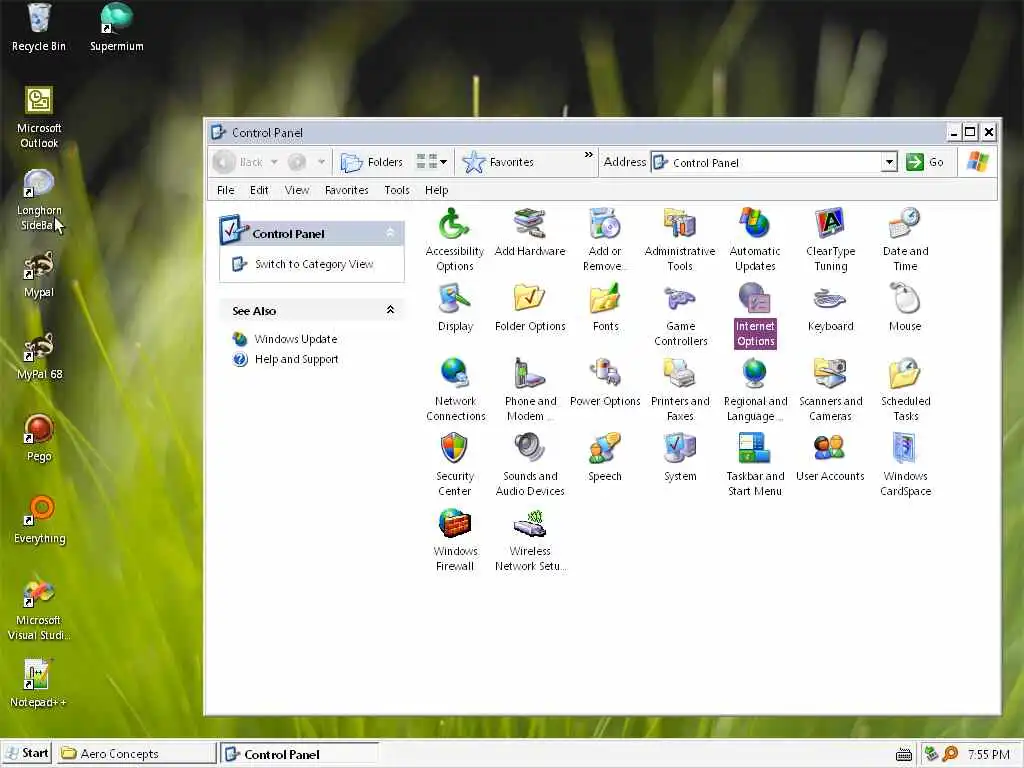Open the File menu

(x=225, y=190)
